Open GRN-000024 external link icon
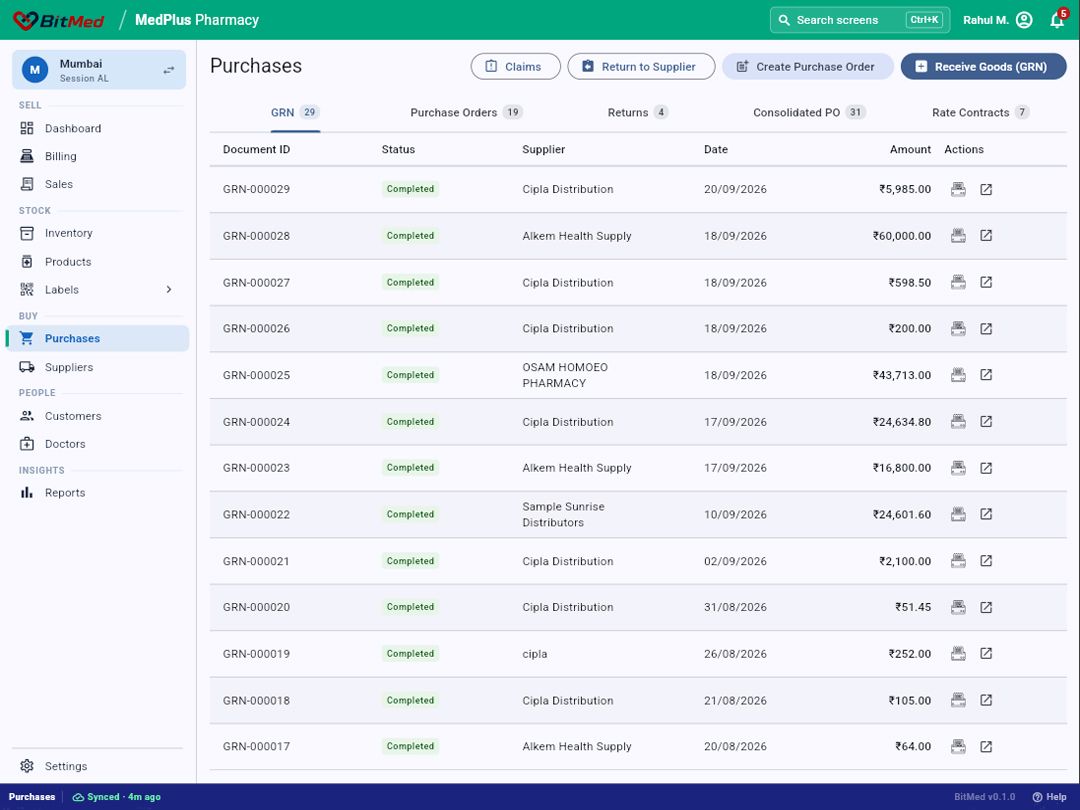The width and height of the screenshot is (1080, 810). point(986,422)
